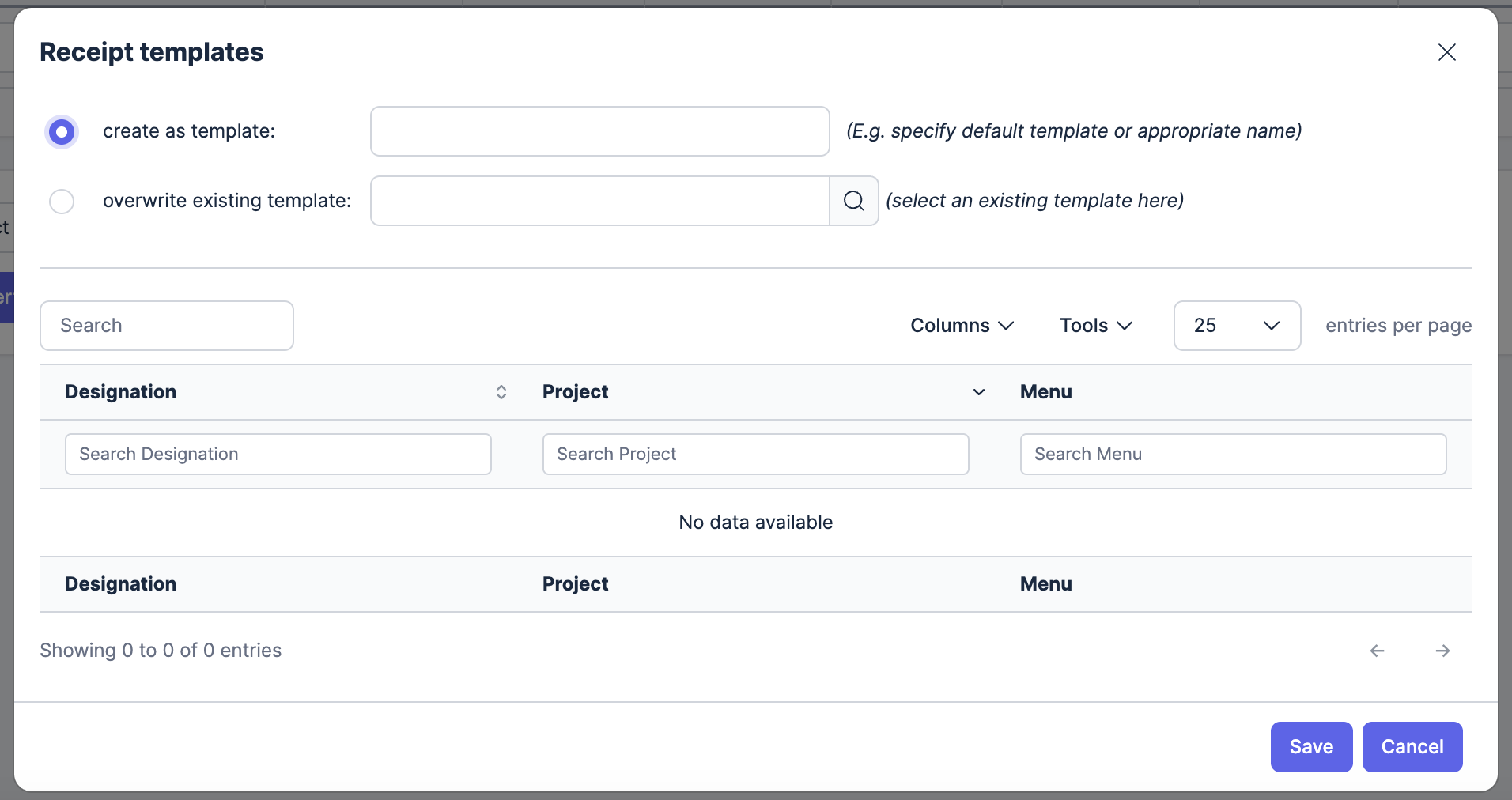Select the 'create as template' radio button
Viewport: 1512px width, 800px height.
pos(62,132)
